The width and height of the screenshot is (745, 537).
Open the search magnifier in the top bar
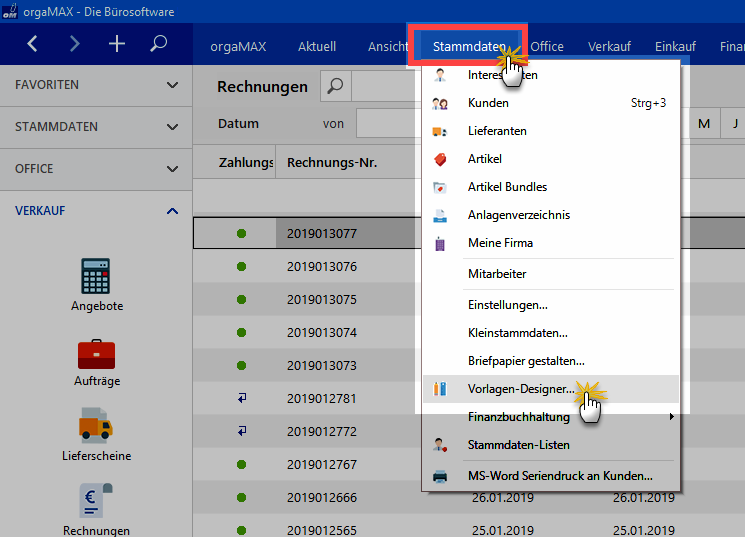(158, 44)
